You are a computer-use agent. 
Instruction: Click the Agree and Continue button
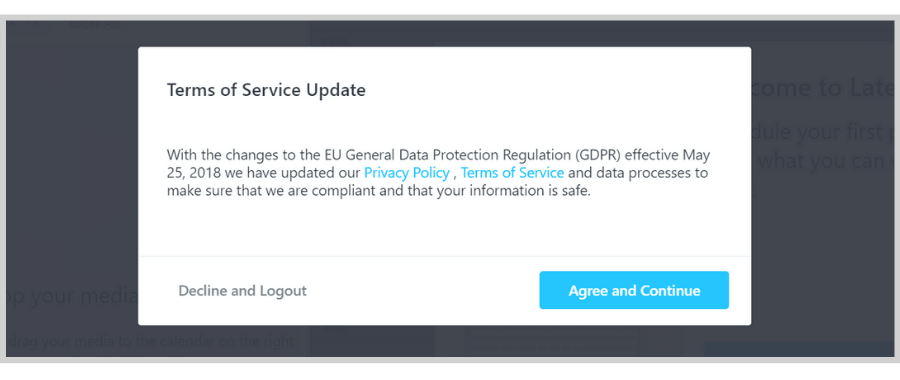pos(634,290)
